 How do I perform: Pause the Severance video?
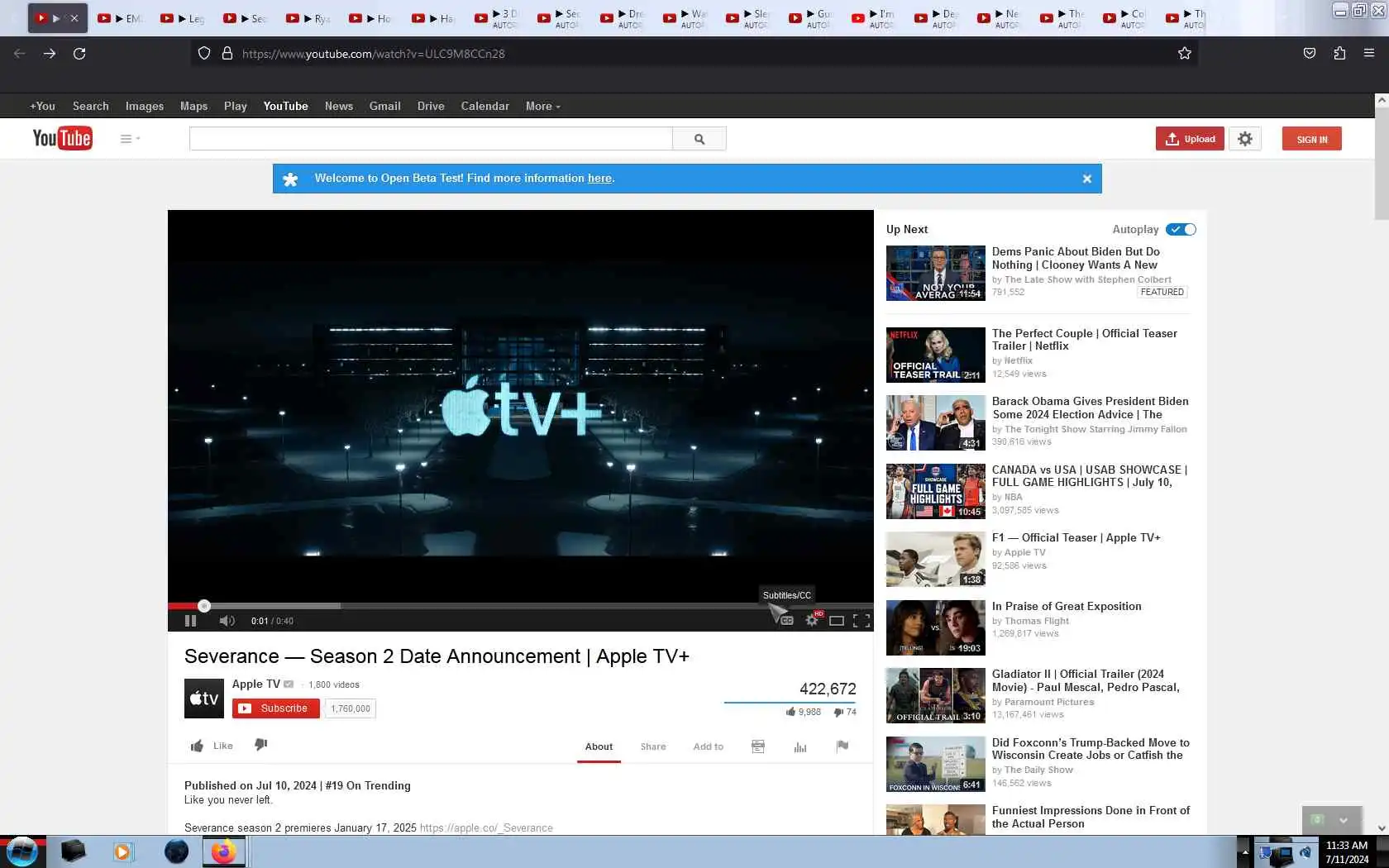pyautogui.click(x=190, y=621)
